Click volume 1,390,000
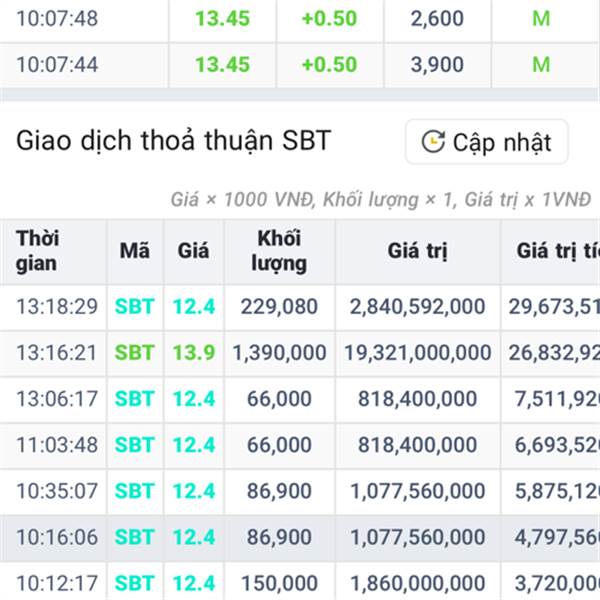The height and width of the screenshot is (600, 600). pyautogui.click(x=279, y=352)
